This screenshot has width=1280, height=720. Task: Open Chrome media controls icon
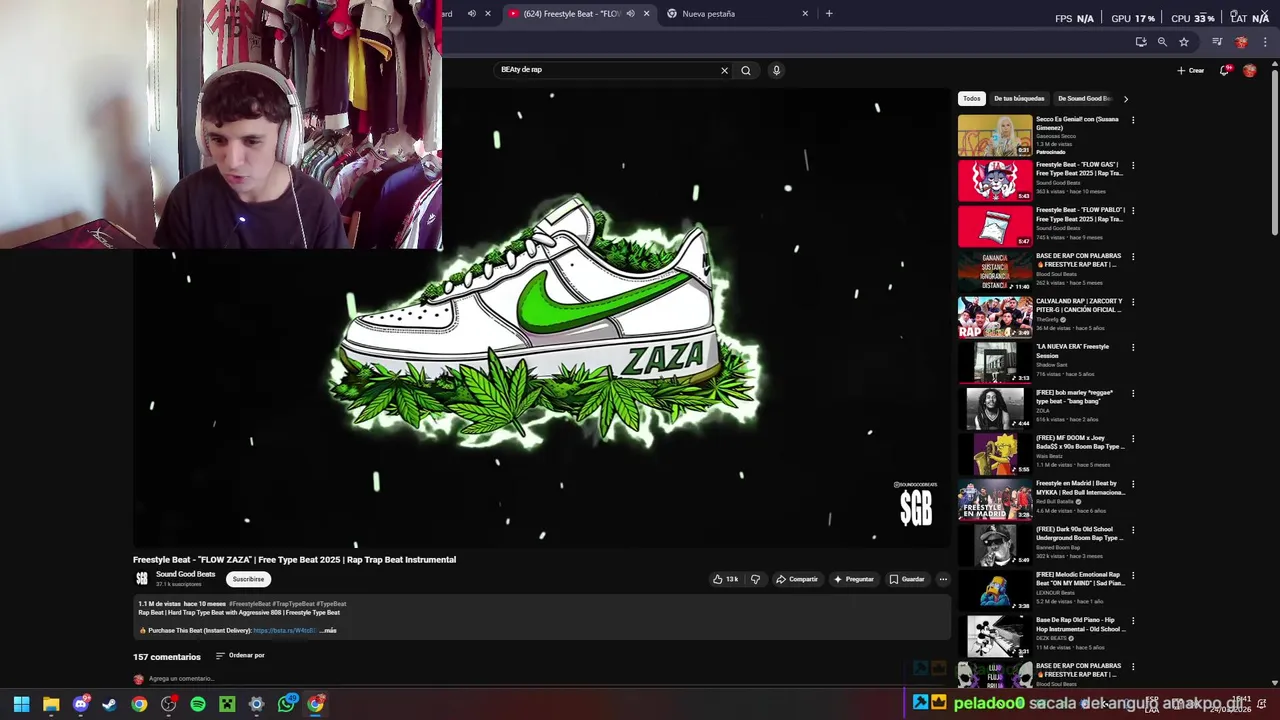[1217, 42]
